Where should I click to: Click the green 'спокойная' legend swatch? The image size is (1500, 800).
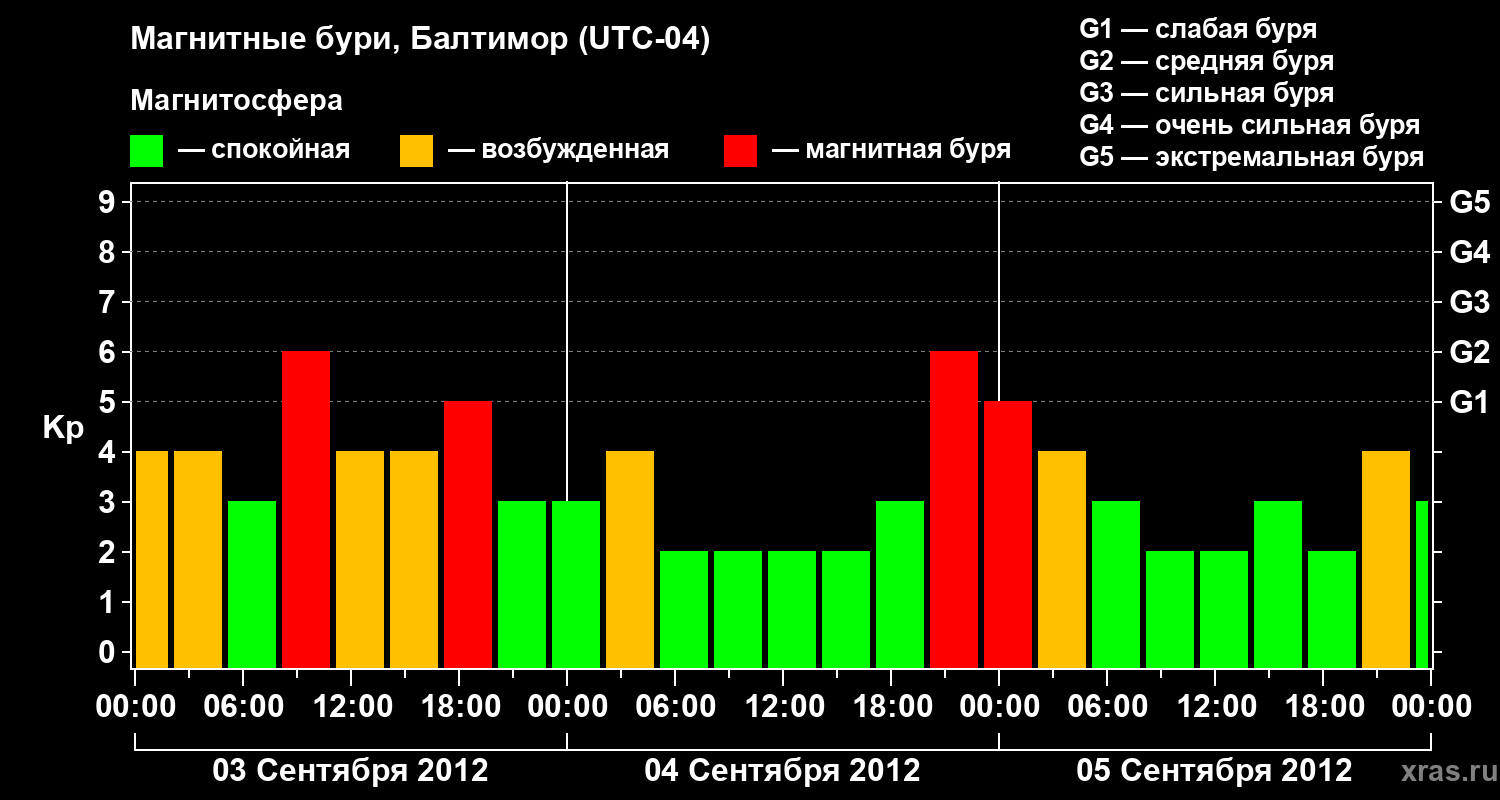click(147, 151)
